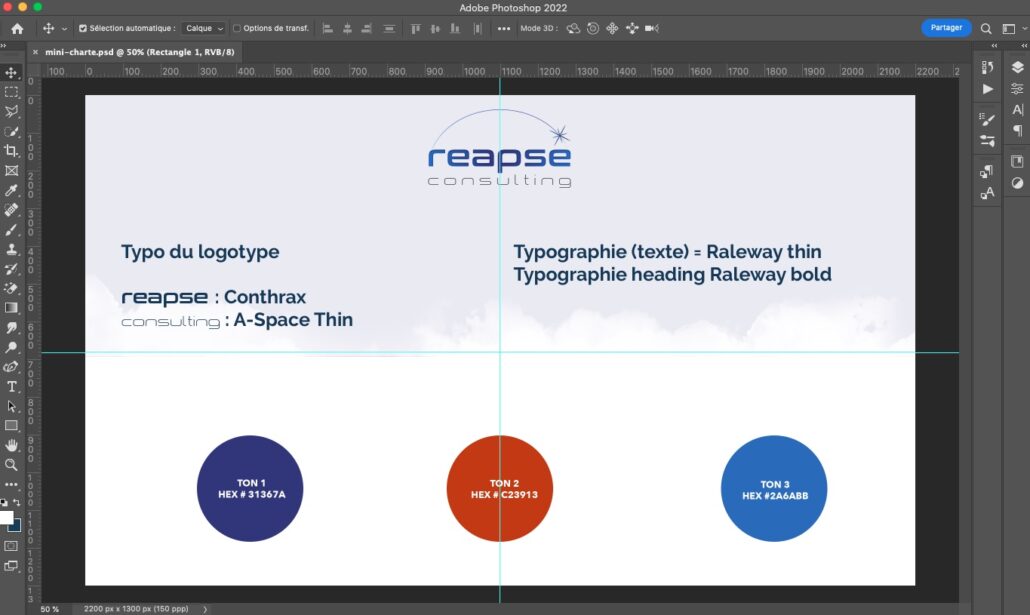Expand the right icon panel column
Image resolution: width=1030 pixels, height=615 pixels.
(x=1023, y=45)
